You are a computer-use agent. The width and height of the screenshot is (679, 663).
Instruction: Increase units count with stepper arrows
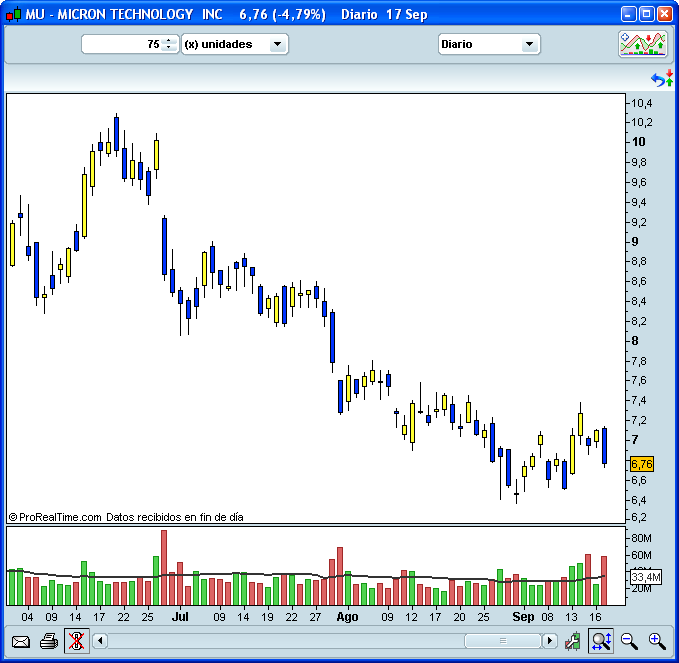pos(168,41)
